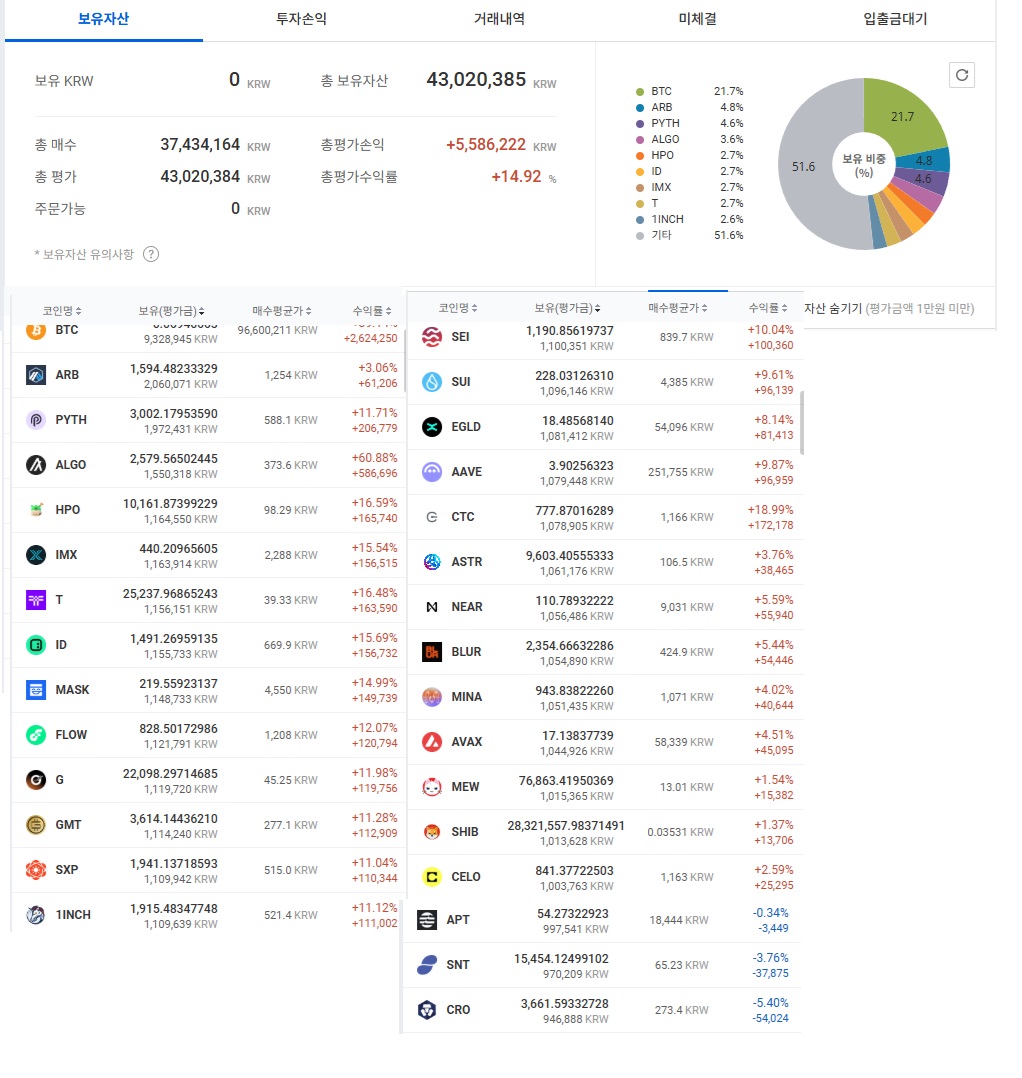Click the refresh icon beside the pie chart

point(962,75)
